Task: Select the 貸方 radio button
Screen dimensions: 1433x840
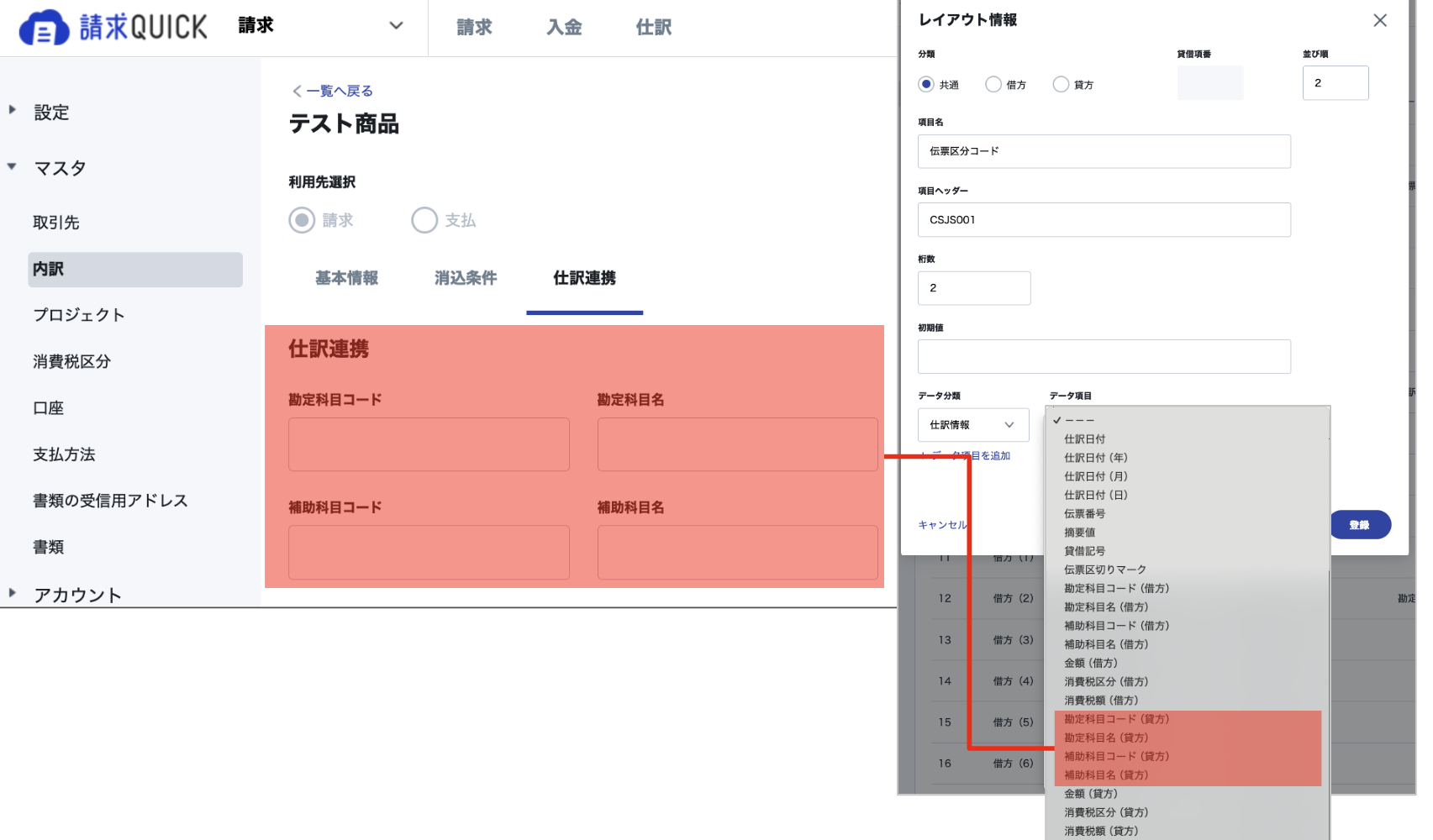Action: tap(1061, 84)
